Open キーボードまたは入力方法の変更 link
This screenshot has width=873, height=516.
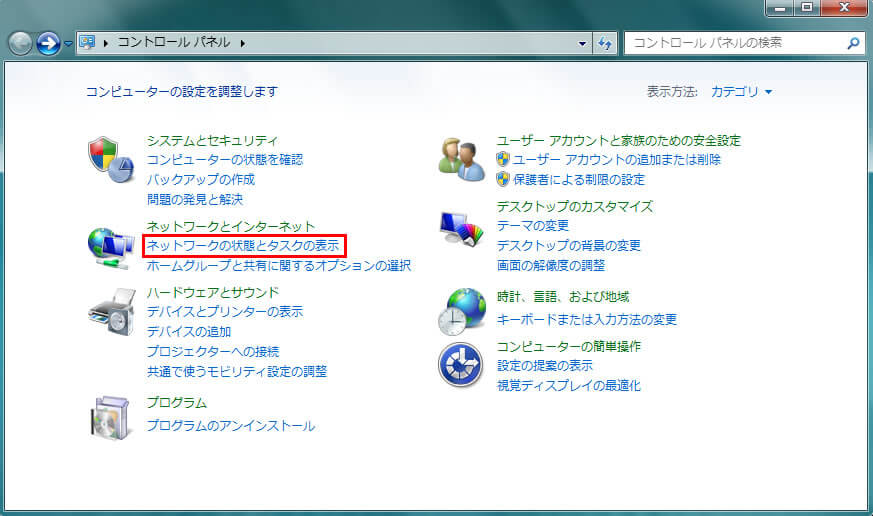587,320
